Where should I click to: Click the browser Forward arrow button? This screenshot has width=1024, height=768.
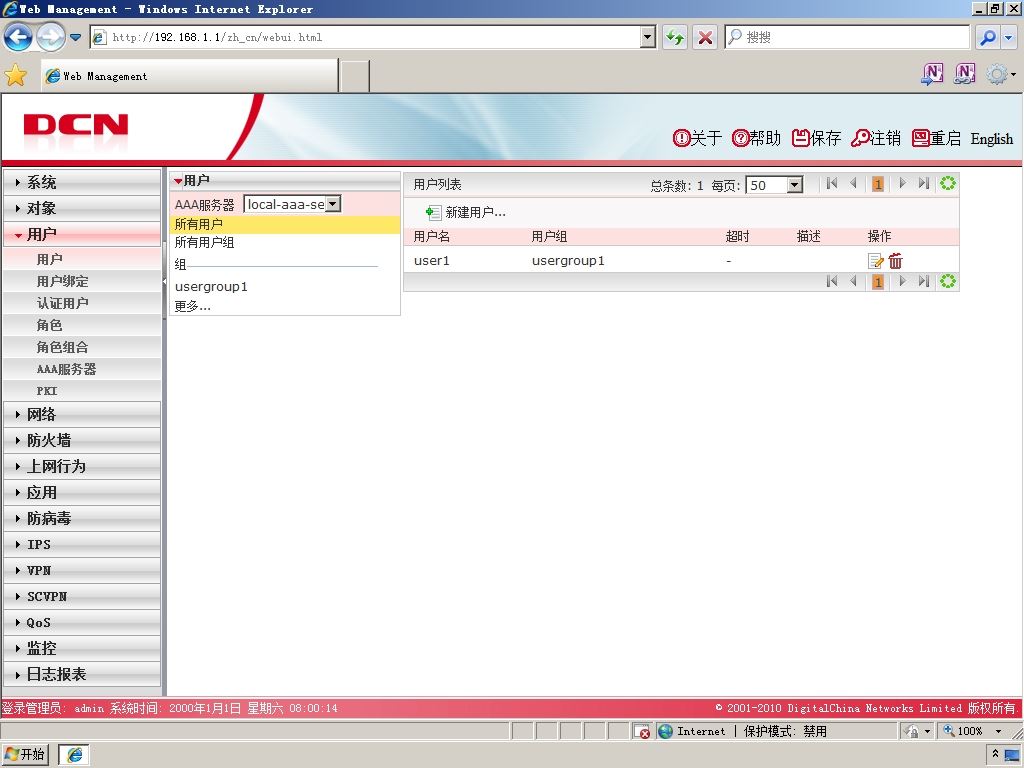50,37
